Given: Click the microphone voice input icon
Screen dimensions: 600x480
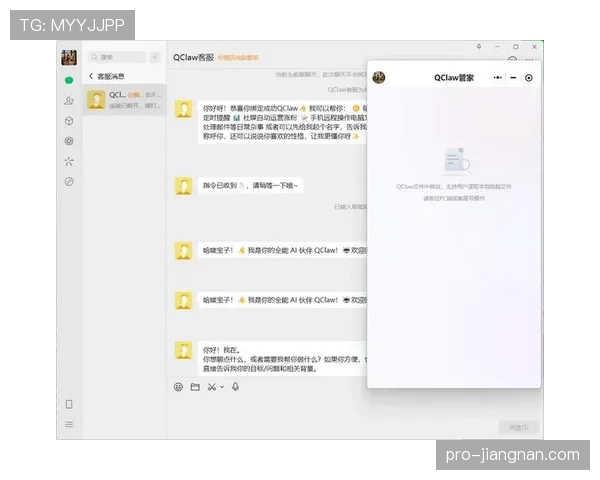Looking at the screenshot, I should point(235,387).
